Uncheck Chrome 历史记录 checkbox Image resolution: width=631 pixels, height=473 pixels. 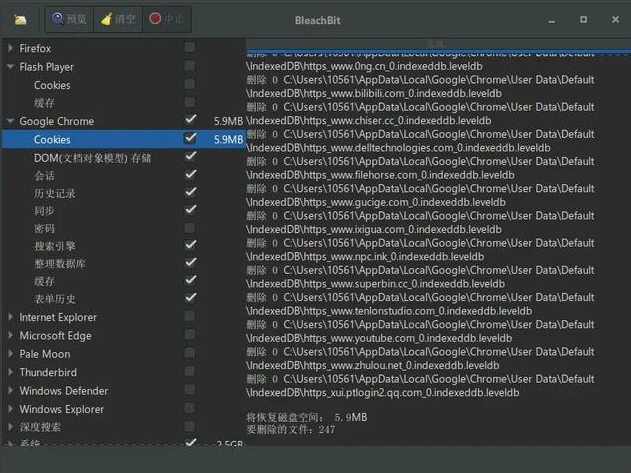tap(190, 192)
